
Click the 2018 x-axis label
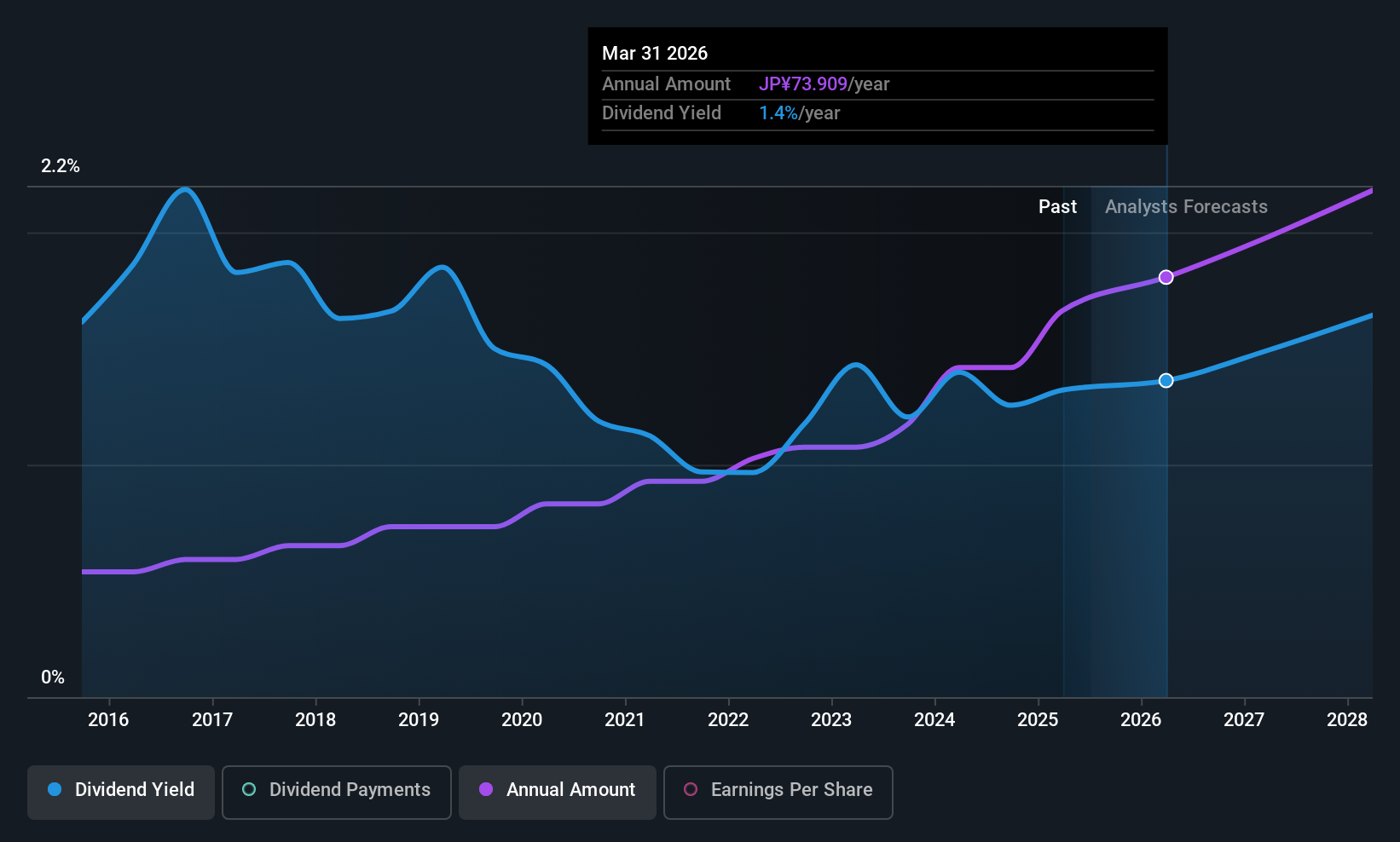(315, 719)
